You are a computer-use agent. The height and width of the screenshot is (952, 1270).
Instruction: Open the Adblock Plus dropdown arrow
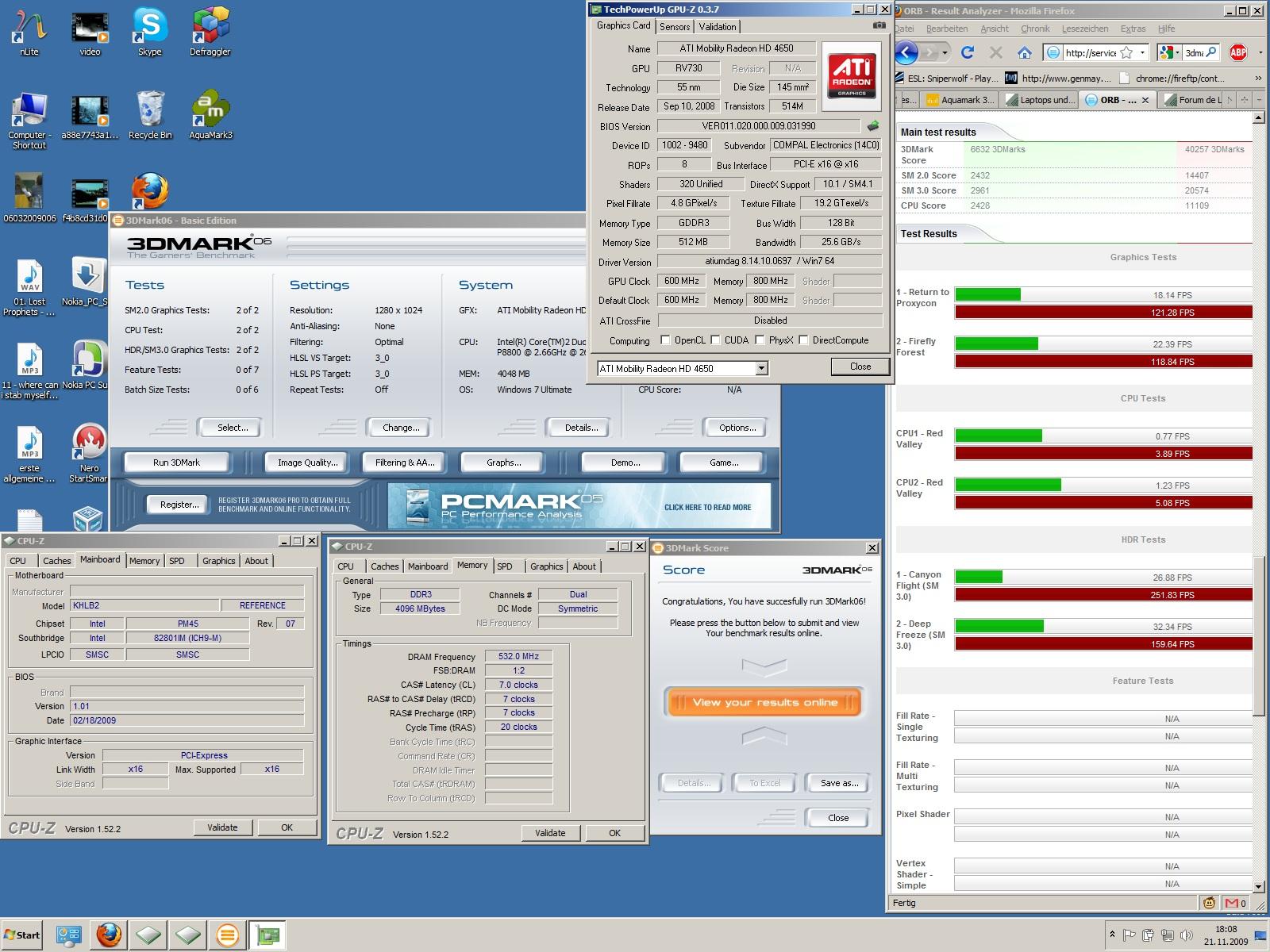click(1259, 52)
